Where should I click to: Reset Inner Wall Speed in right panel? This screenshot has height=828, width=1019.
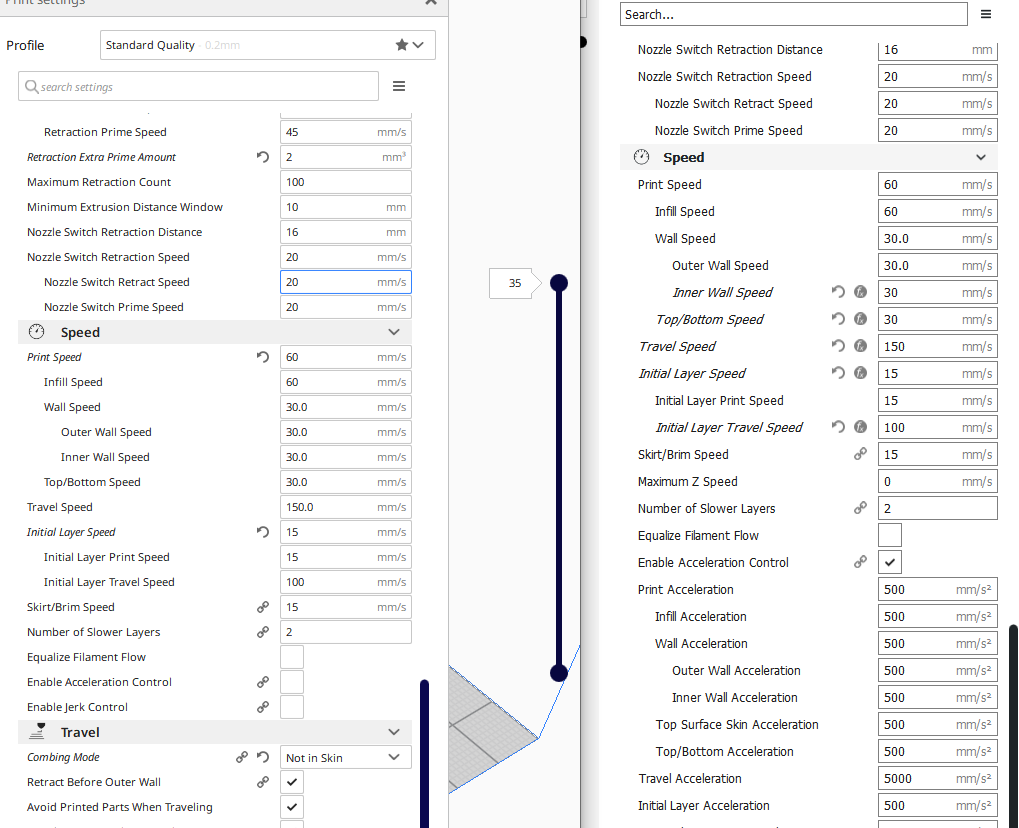tap(838, 292)
